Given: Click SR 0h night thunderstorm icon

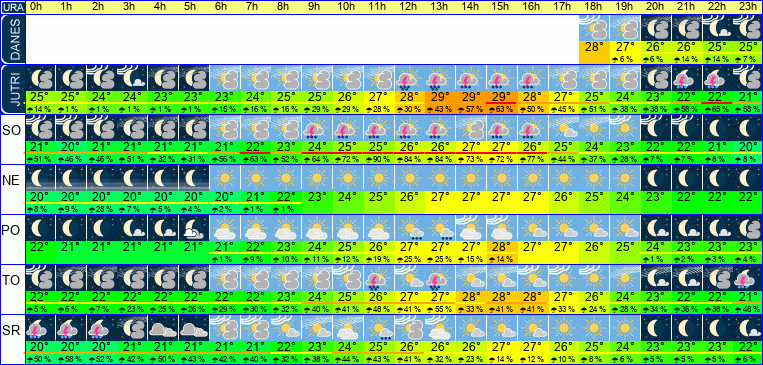Looking at the screenshot, I should pos(40,328).
